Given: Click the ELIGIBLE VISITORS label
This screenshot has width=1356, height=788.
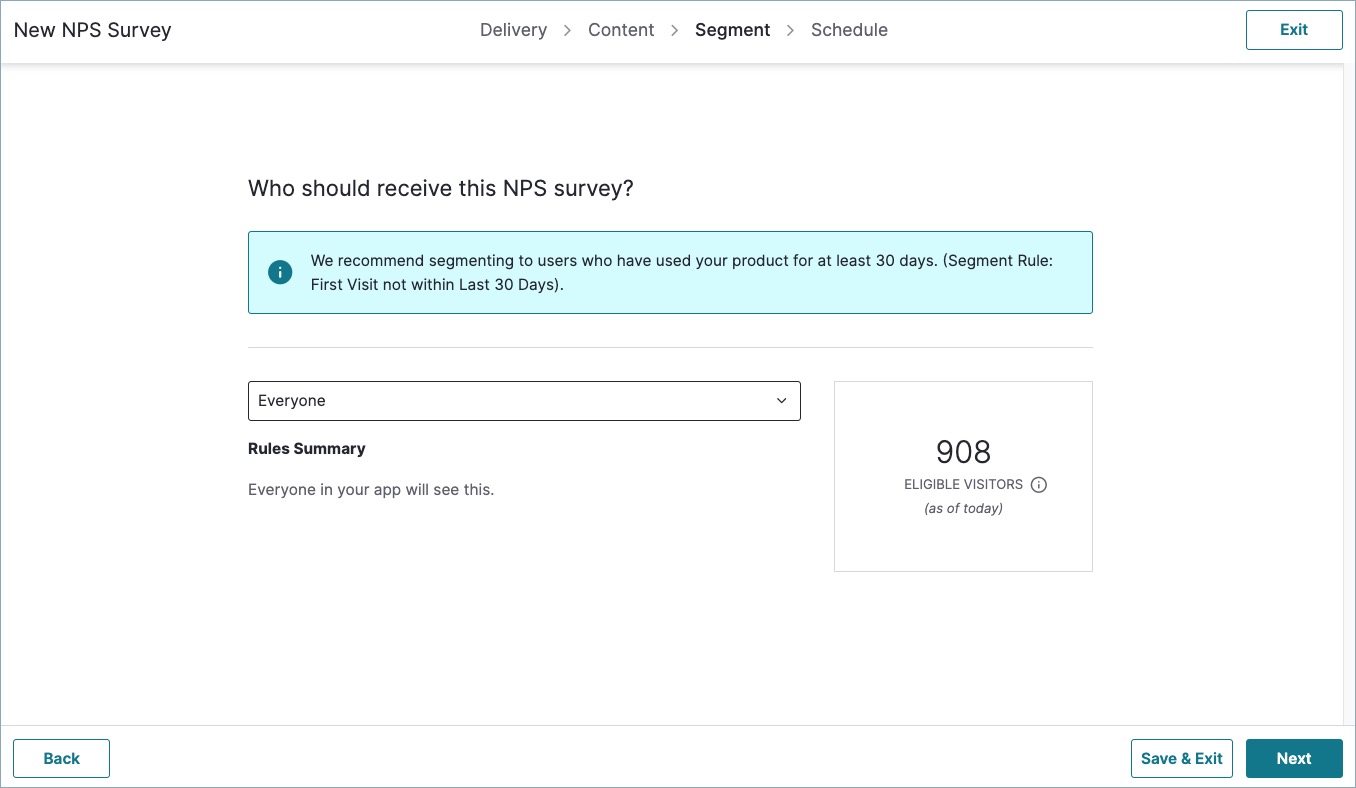Looking at the screenshot, I should 963,485.
